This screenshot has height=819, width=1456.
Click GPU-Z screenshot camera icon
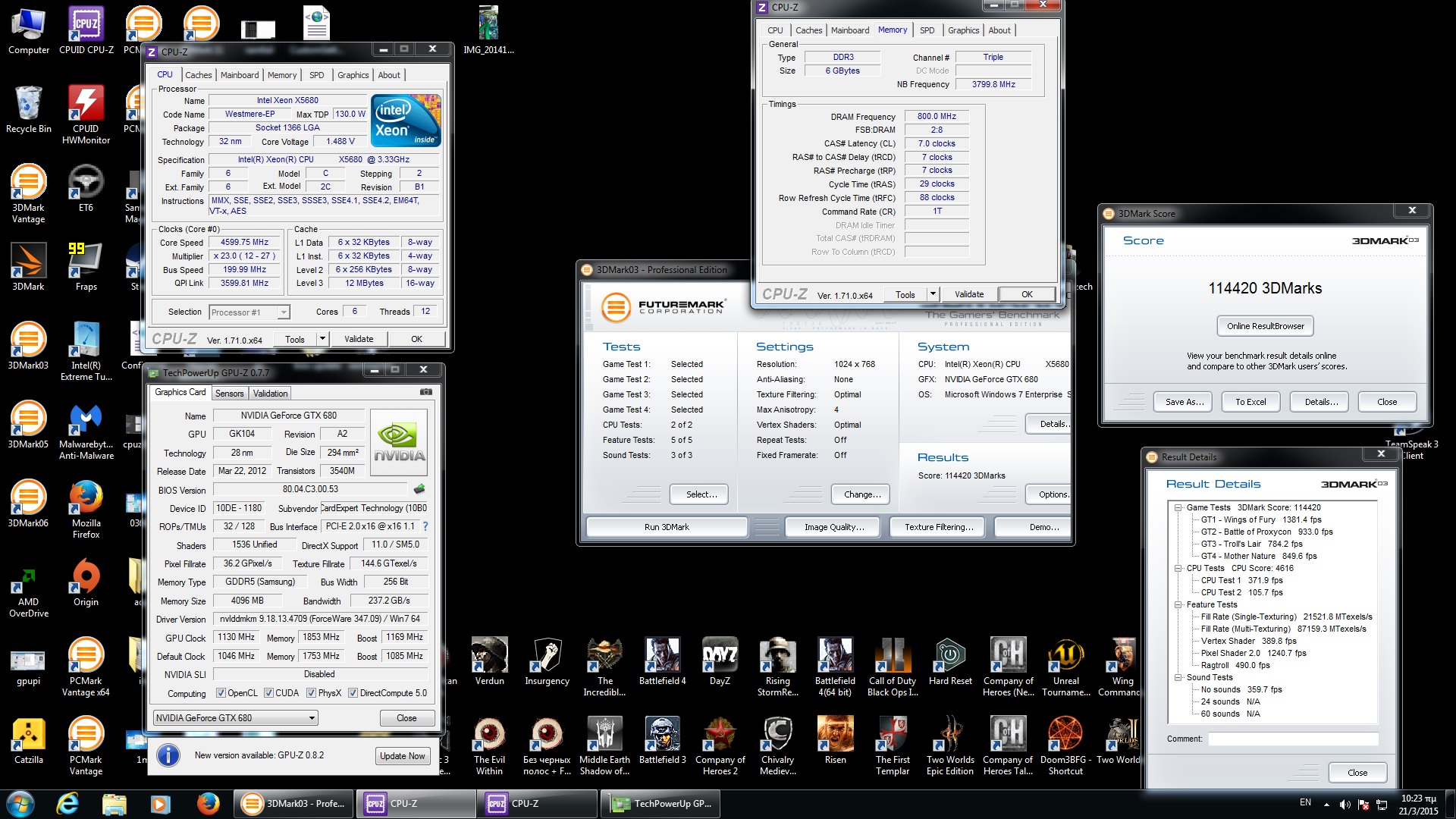coord(426,392)
